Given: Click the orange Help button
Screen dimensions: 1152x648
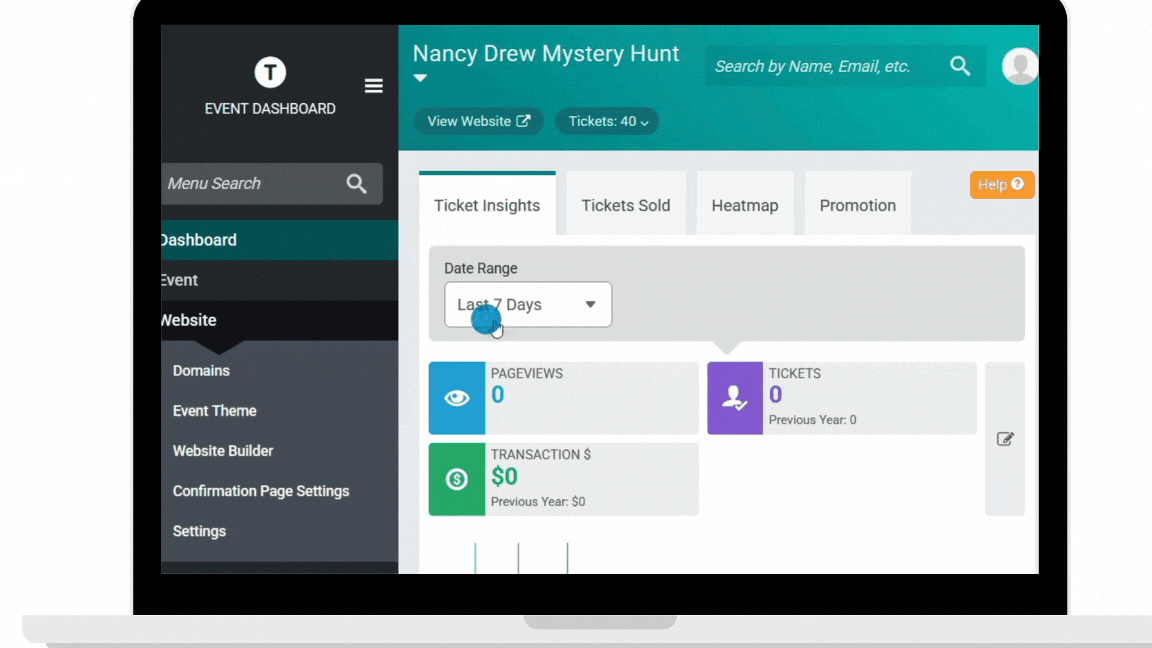Looking at the screenshot, I should point(1001,184).
